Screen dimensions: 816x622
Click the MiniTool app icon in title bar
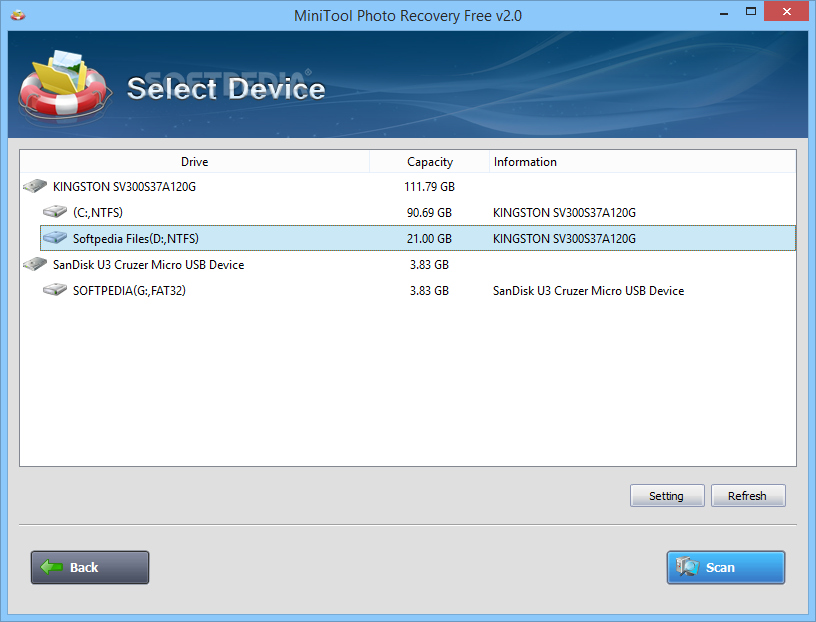18,15
